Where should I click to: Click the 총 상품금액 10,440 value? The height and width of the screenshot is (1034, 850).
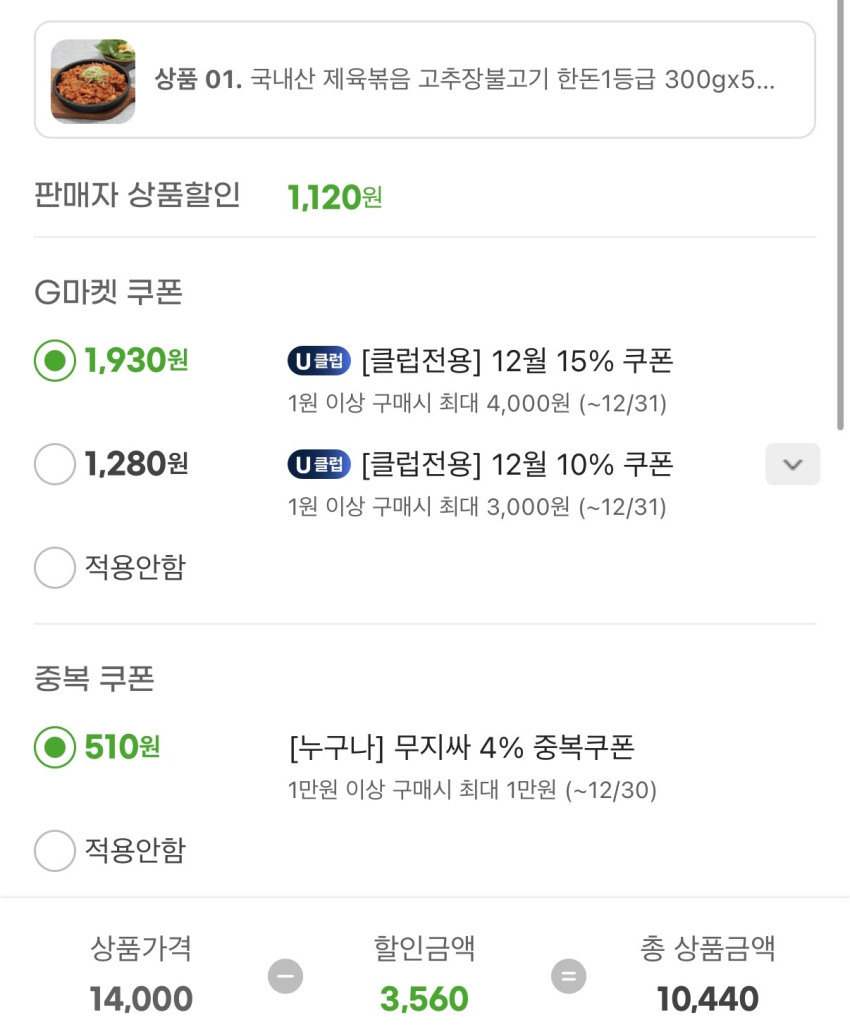707,998
